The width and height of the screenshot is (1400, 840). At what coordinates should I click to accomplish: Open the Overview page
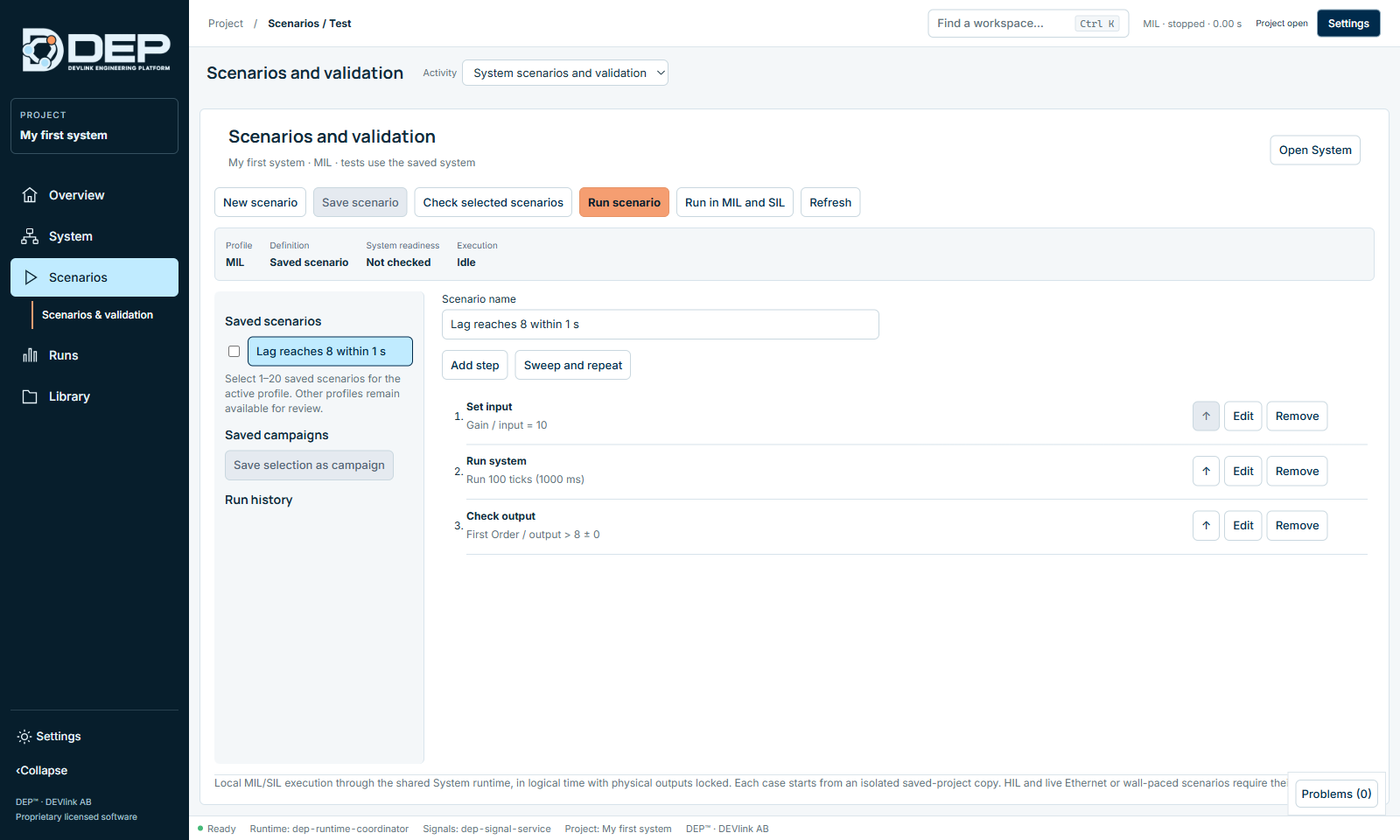94,195
